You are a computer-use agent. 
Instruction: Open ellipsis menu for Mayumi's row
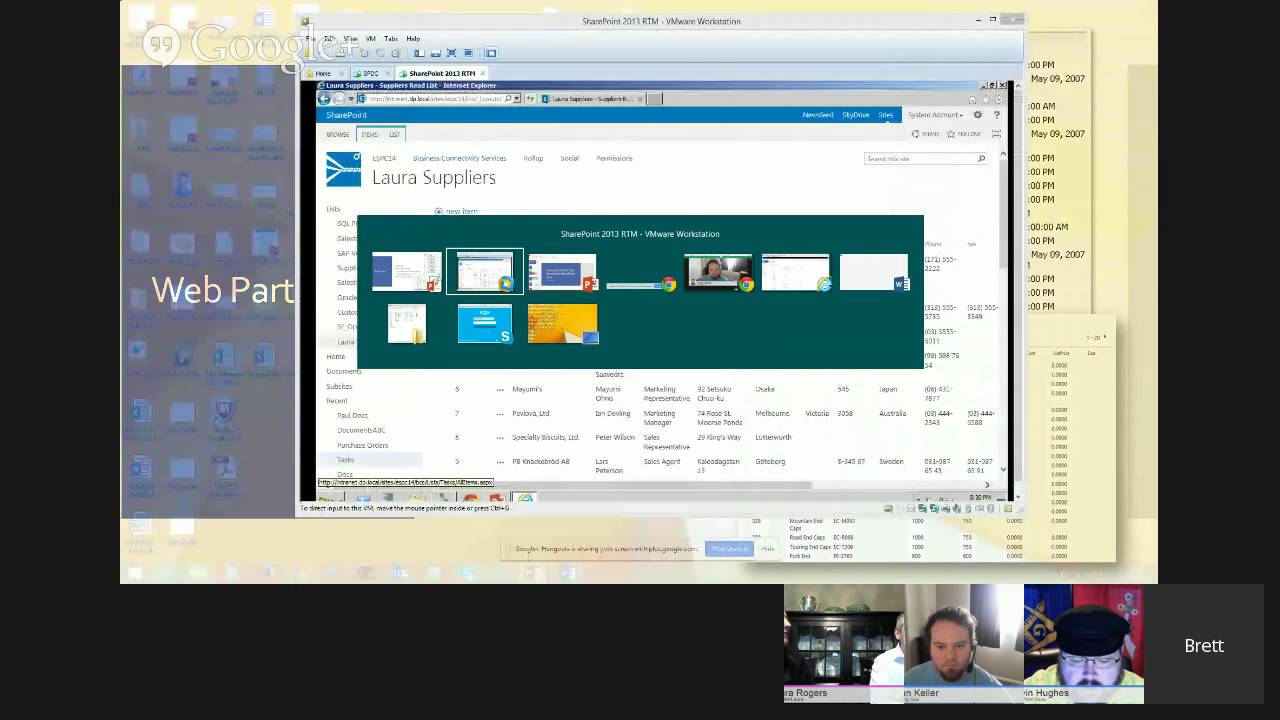point(500,389)
